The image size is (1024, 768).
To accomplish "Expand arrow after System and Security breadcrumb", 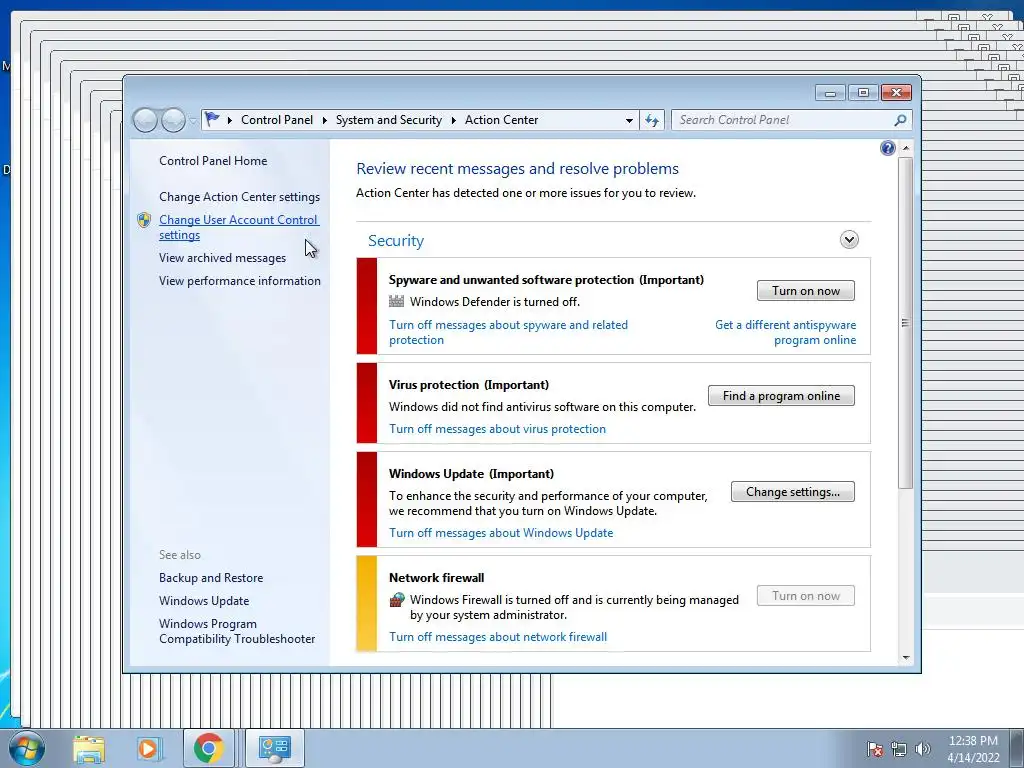I will (453, 120).
